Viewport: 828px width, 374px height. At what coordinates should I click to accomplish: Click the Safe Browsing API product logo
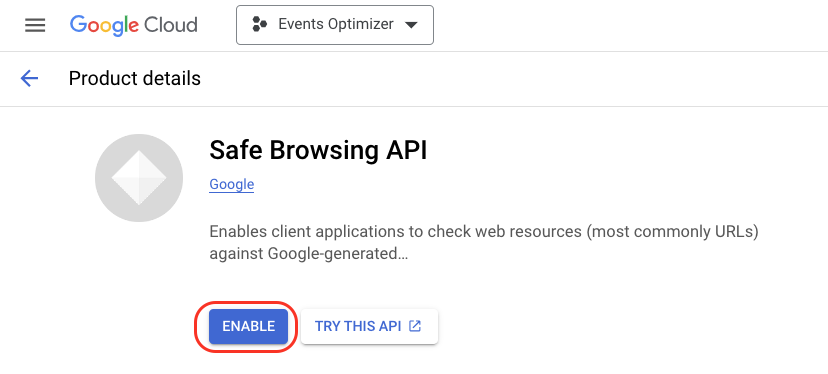pos(139,178)
